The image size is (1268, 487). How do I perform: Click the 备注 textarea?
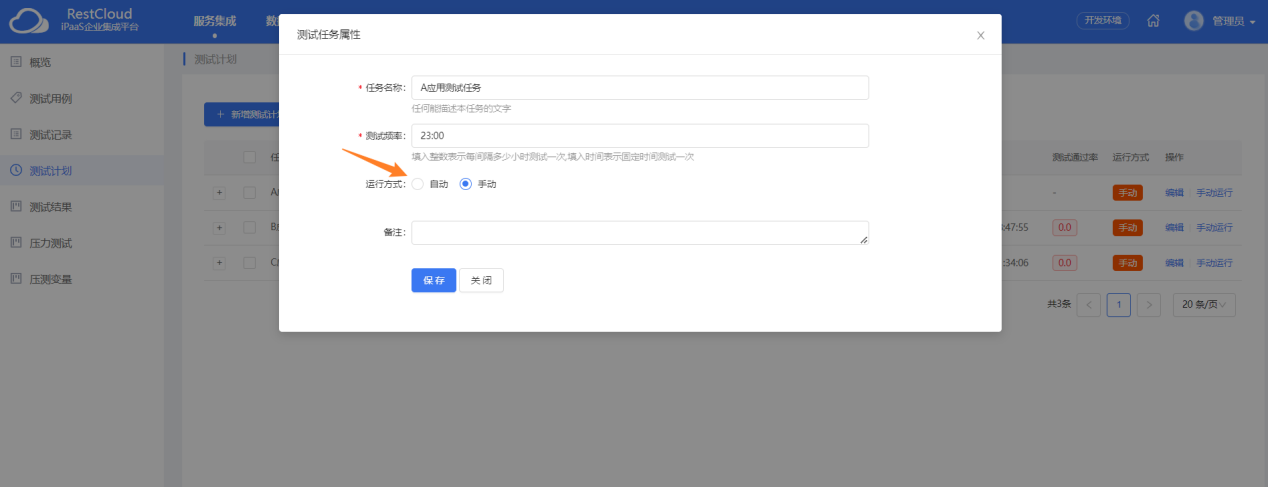(640, 232)
